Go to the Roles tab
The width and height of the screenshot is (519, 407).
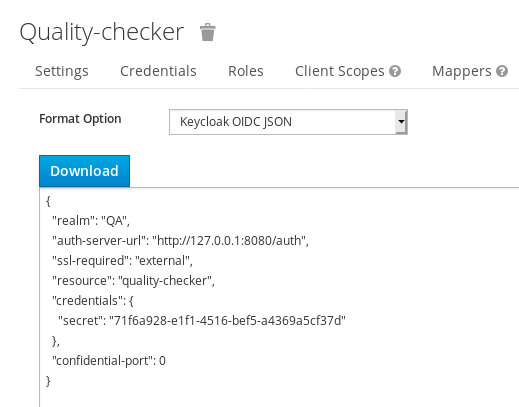[x=246, y=71]
